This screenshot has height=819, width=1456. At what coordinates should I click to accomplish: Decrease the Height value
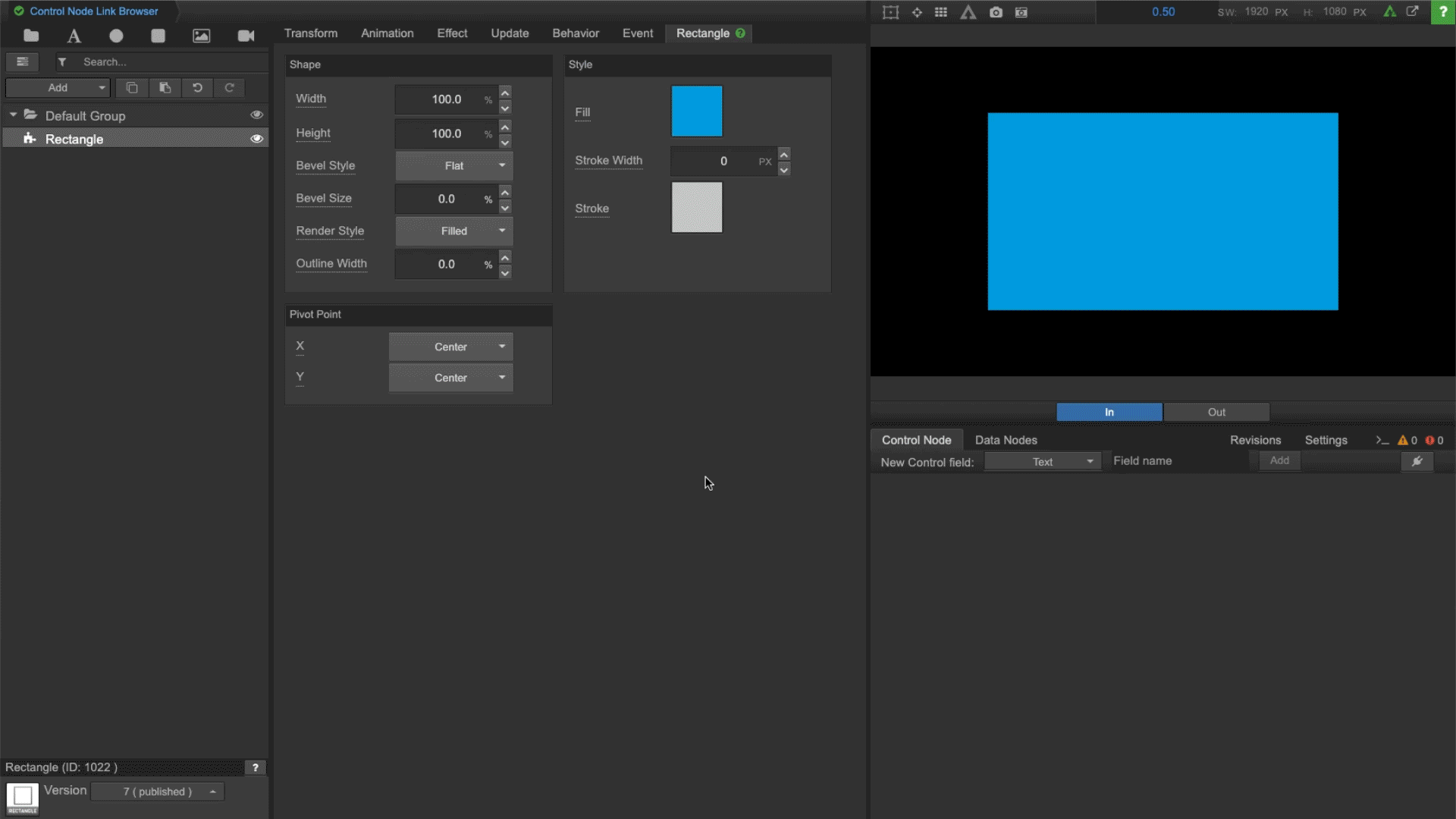pos(505,142)
